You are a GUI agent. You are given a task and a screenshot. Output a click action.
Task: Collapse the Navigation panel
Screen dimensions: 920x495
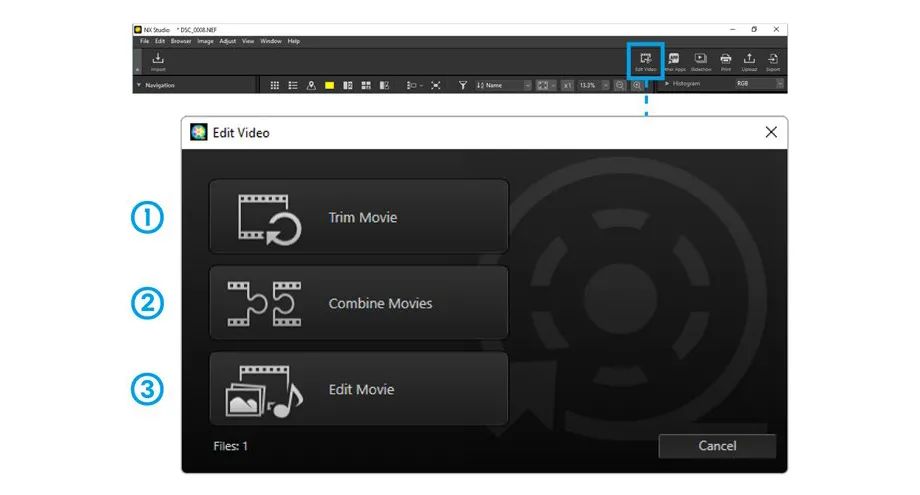tap(139, 85)
